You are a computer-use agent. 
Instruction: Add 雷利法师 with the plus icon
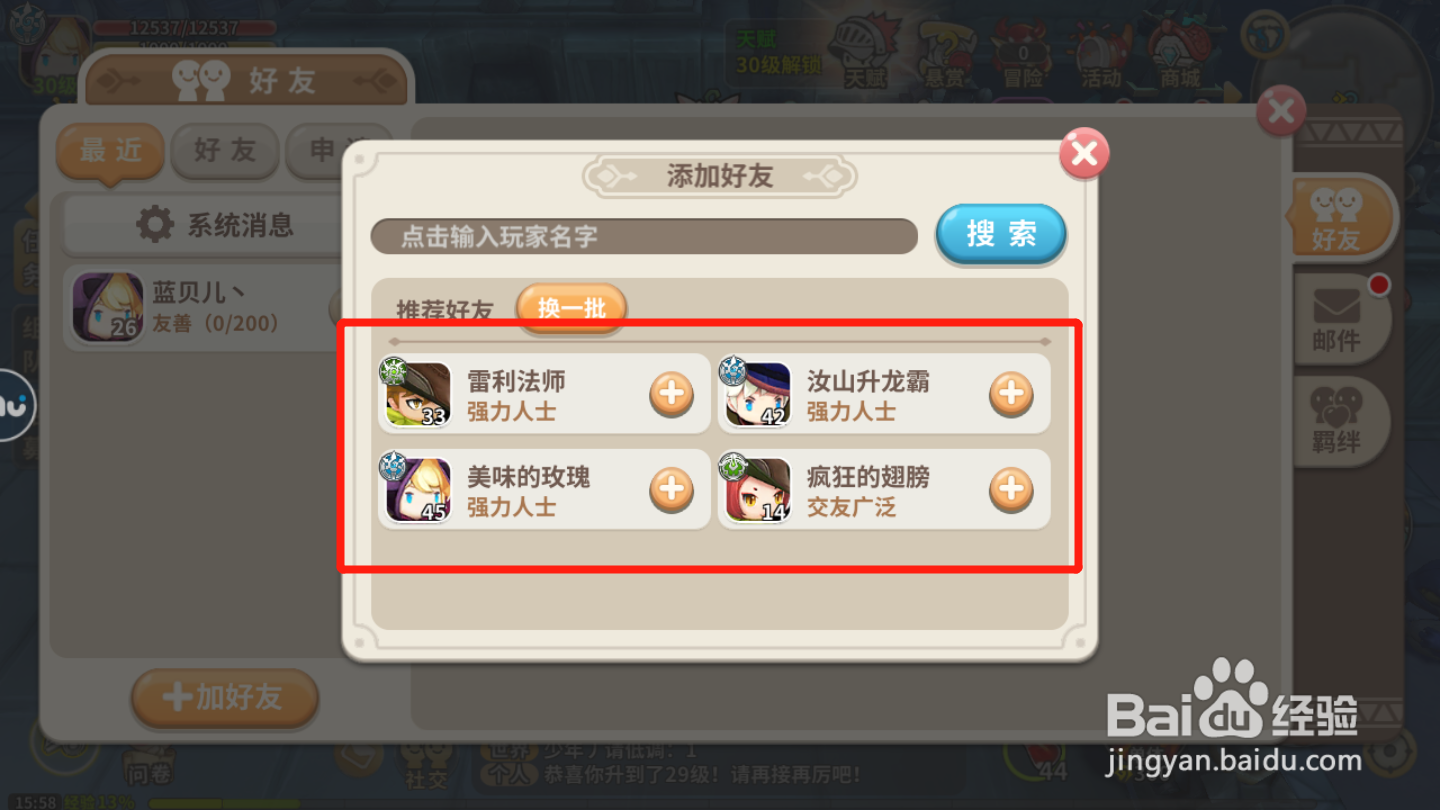(x=671, y=394)
